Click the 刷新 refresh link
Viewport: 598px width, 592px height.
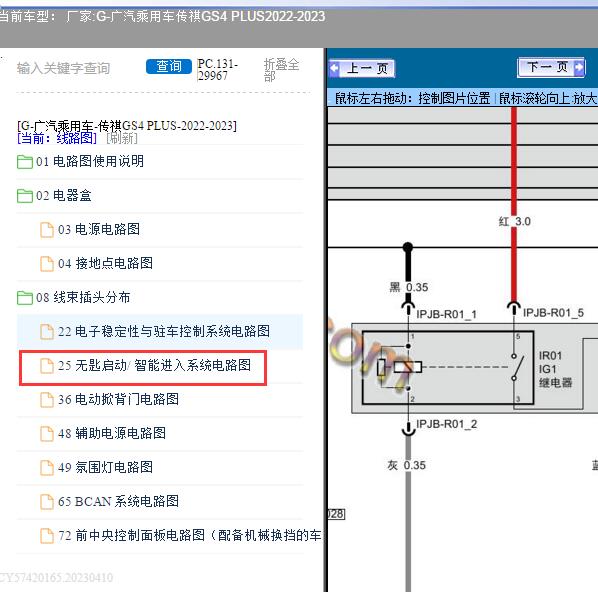click(122, 138)
